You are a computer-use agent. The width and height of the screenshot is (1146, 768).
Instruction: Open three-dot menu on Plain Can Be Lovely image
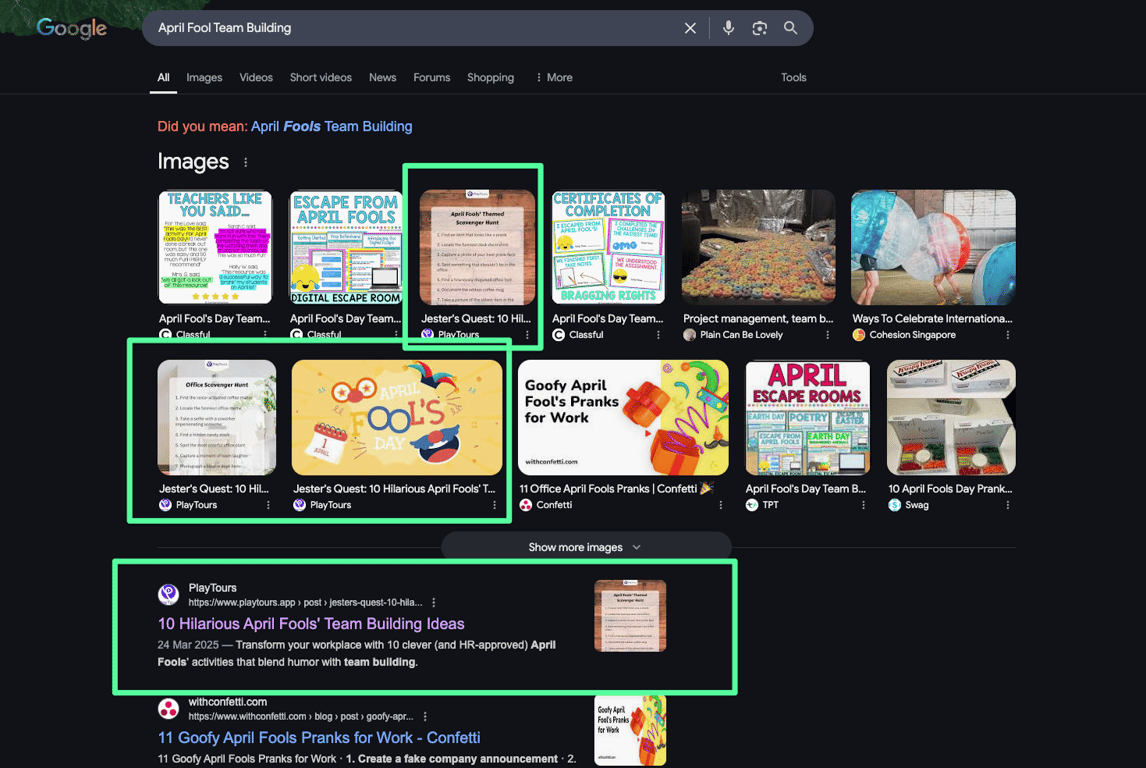[827, 335]
